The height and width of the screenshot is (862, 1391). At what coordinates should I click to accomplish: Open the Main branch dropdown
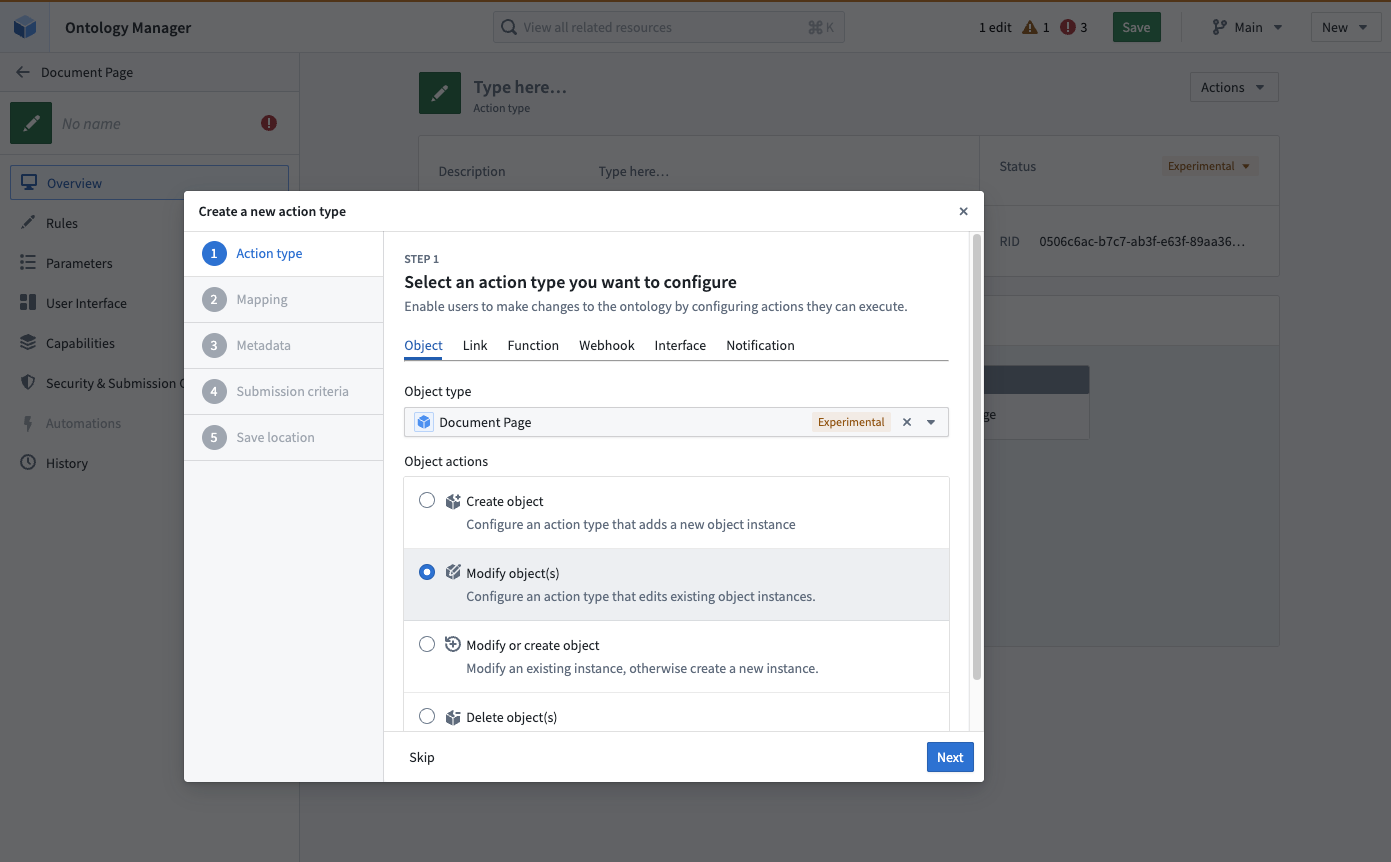point(1246,27)
